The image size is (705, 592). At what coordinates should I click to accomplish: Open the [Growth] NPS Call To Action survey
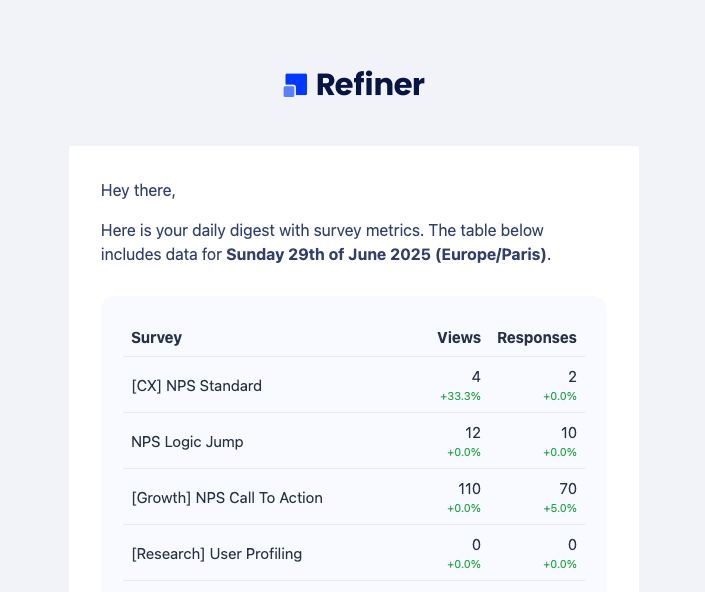227,498
